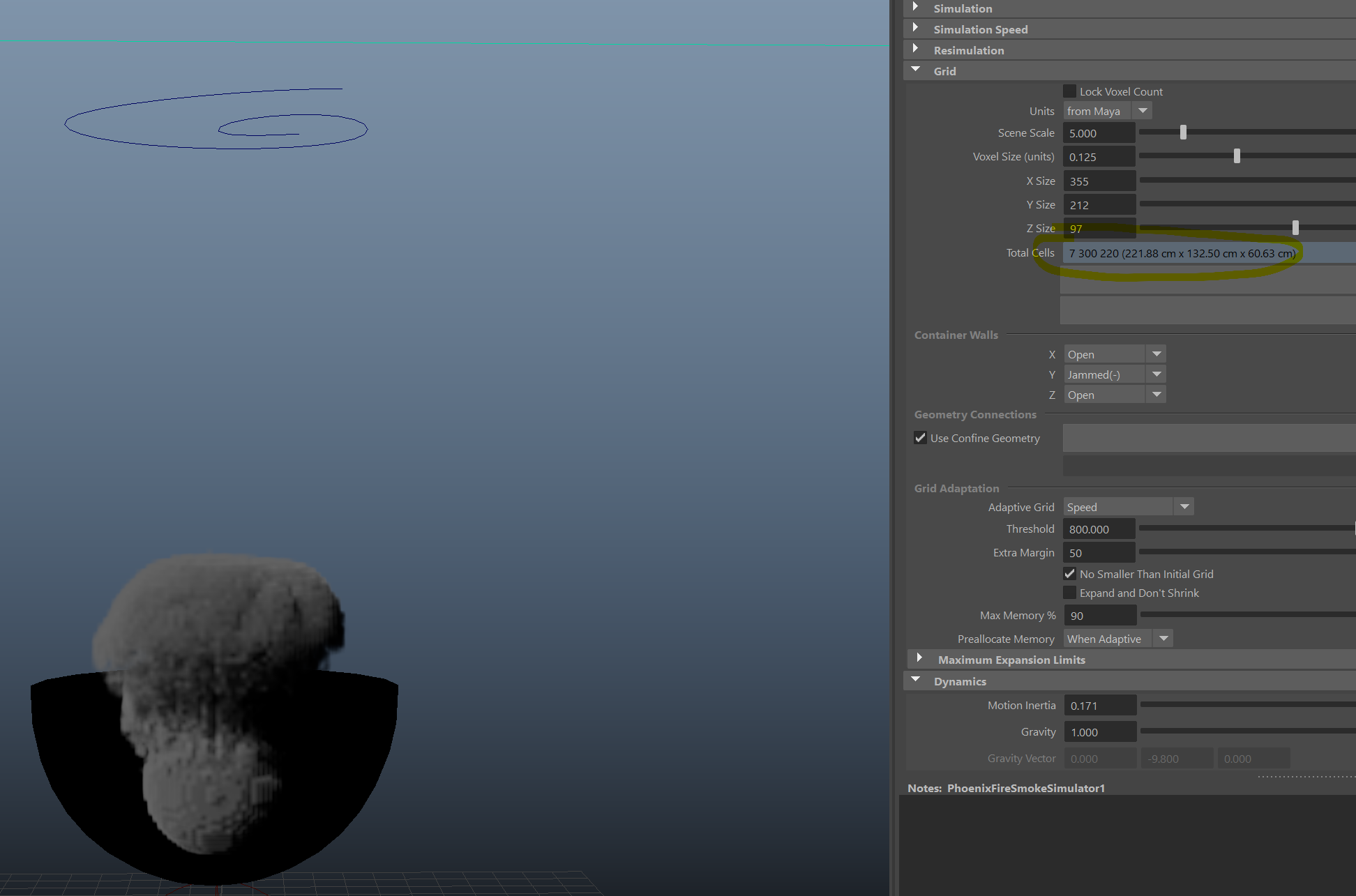Uncheck Use Confine Geometry
1356x896 pixels.
tap(920, 438)
